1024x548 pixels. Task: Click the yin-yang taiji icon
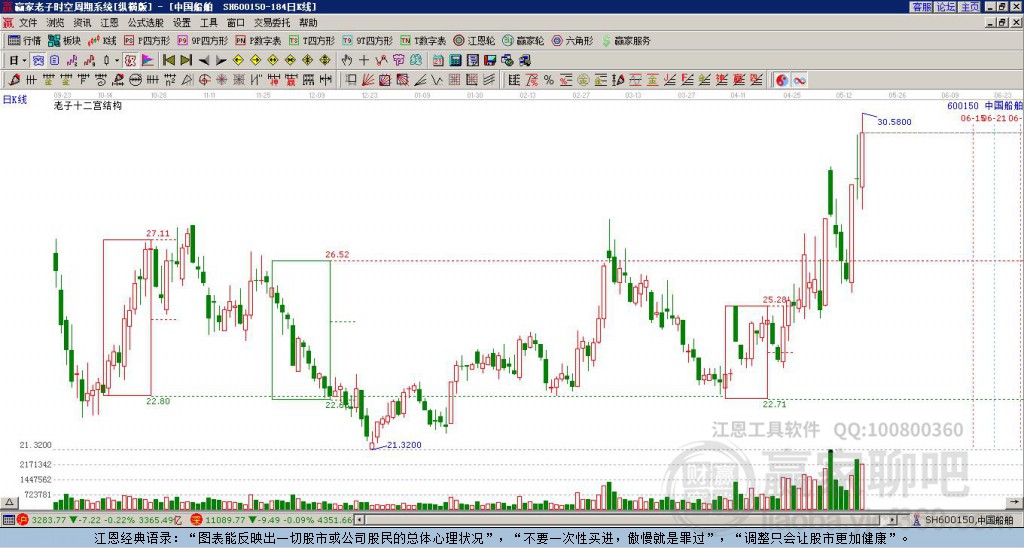point(781,80)
